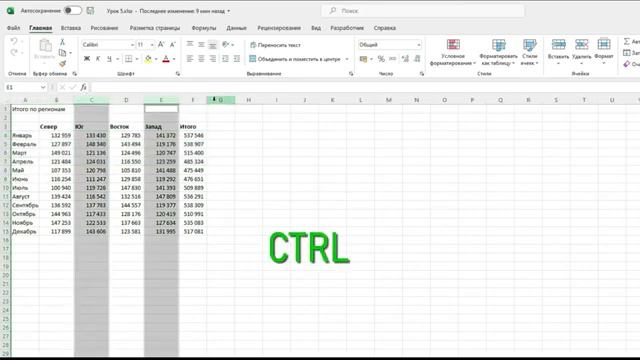Image resolution: width=640 pixels, height=360 pixels.
Task: Toggle the AutoSave switch (Автосохранение)
Action: click(73, 11)
